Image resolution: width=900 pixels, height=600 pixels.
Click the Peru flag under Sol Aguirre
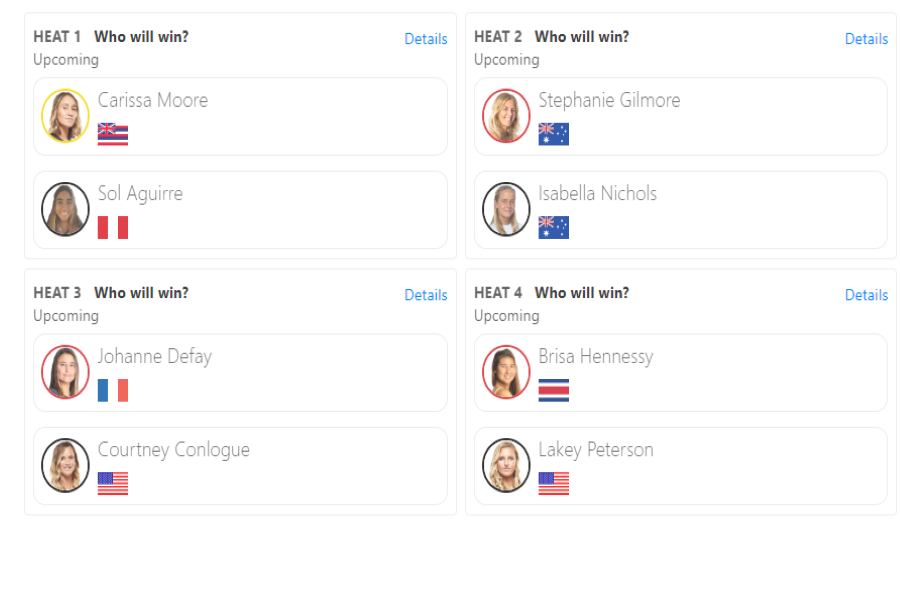tap(113, 227)
